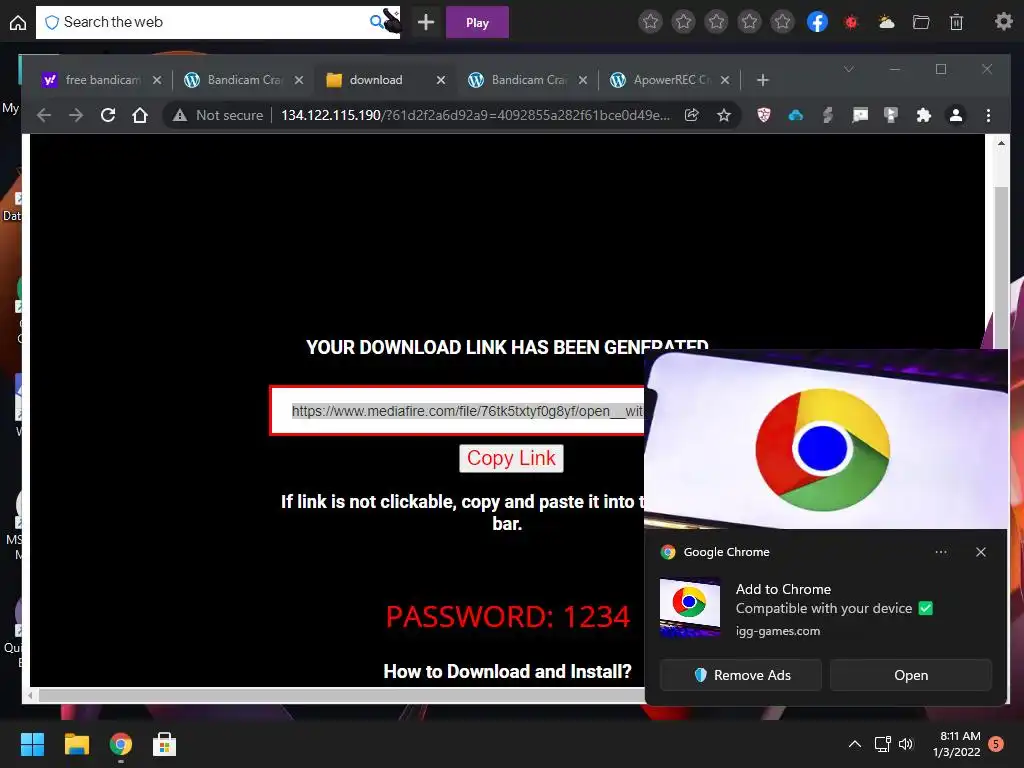Click Open in Chrome notification
Screen dimensions: 1024x768
pos(911,675)
